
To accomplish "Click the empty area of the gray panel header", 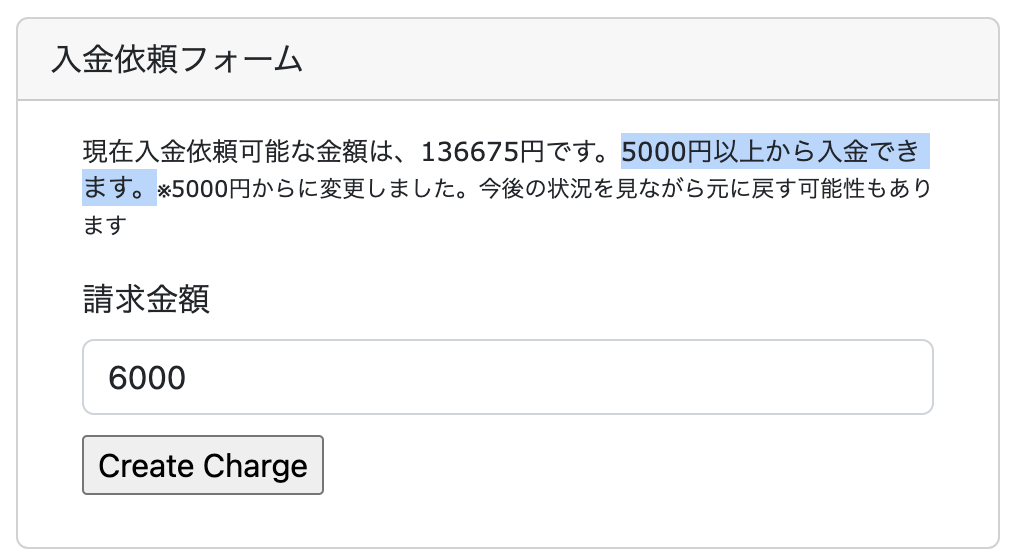I will click(650, 60).
